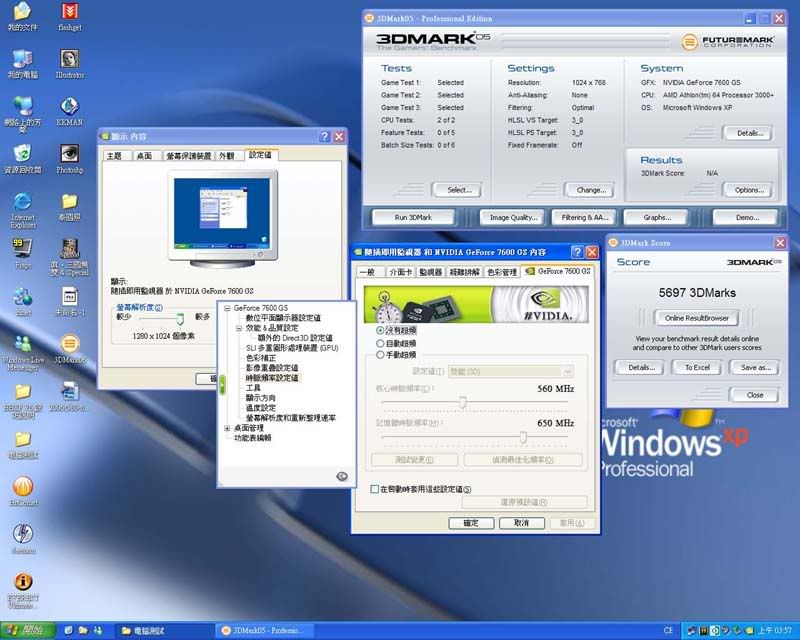Click the monitor preview image in display properties

point(222,218)
